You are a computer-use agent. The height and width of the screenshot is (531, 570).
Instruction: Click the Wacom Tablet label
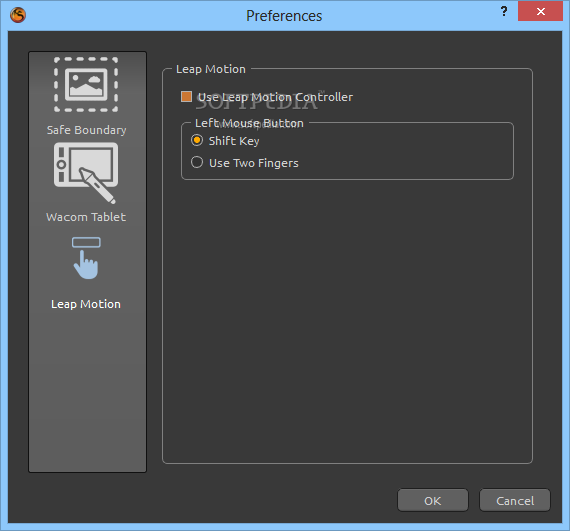[x=86, y=217]
